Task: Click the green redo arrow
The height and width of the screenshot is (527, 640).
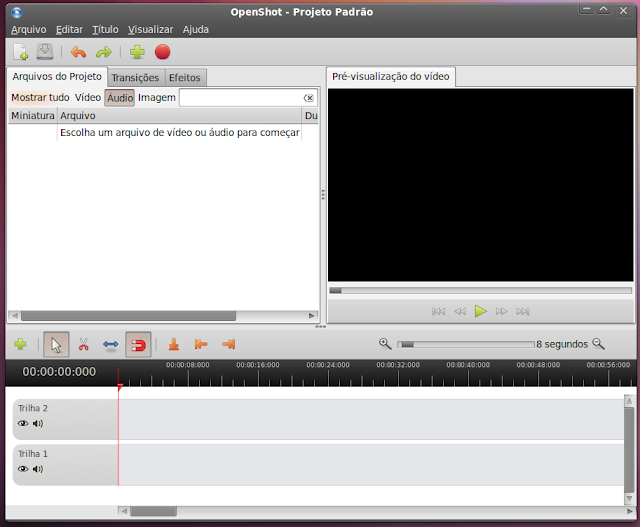Action: point(104,52)
